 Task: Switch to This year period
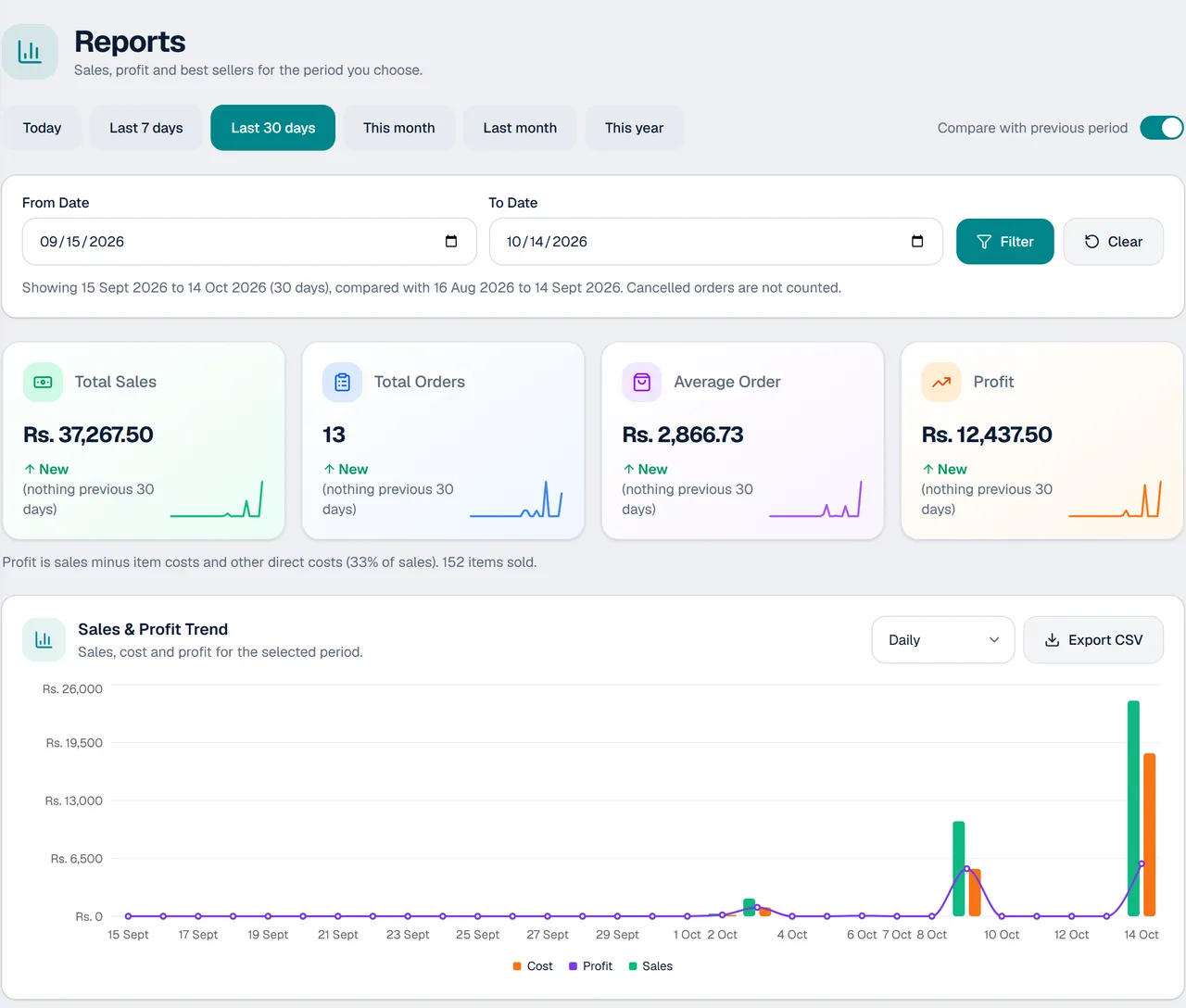tap(635, 128)
